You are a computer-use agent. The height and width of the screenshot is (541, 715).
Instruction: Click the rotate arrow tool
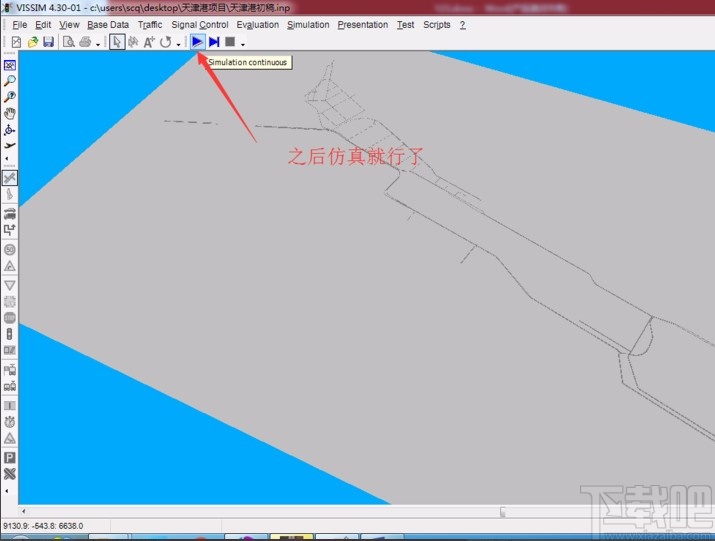click(x=165, y=42)
